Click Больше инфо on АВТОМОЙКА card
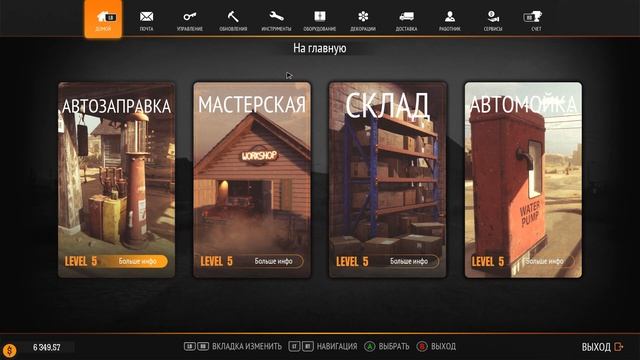The image size is (640, 360). [544, 261]
